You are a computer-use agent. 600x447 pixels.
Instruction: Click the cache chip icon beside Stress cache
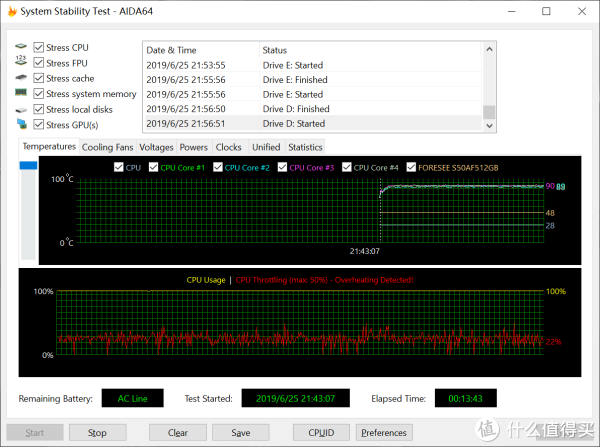[21, 78]
